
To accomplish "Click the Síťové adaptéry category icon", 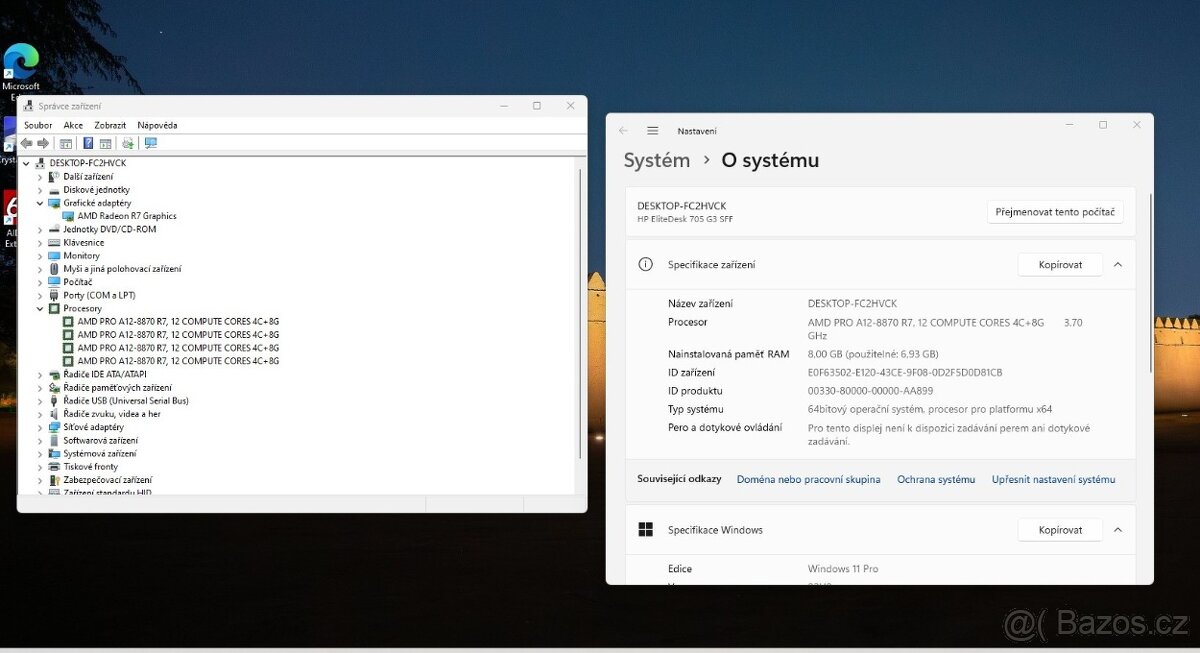I will [54, 427].
